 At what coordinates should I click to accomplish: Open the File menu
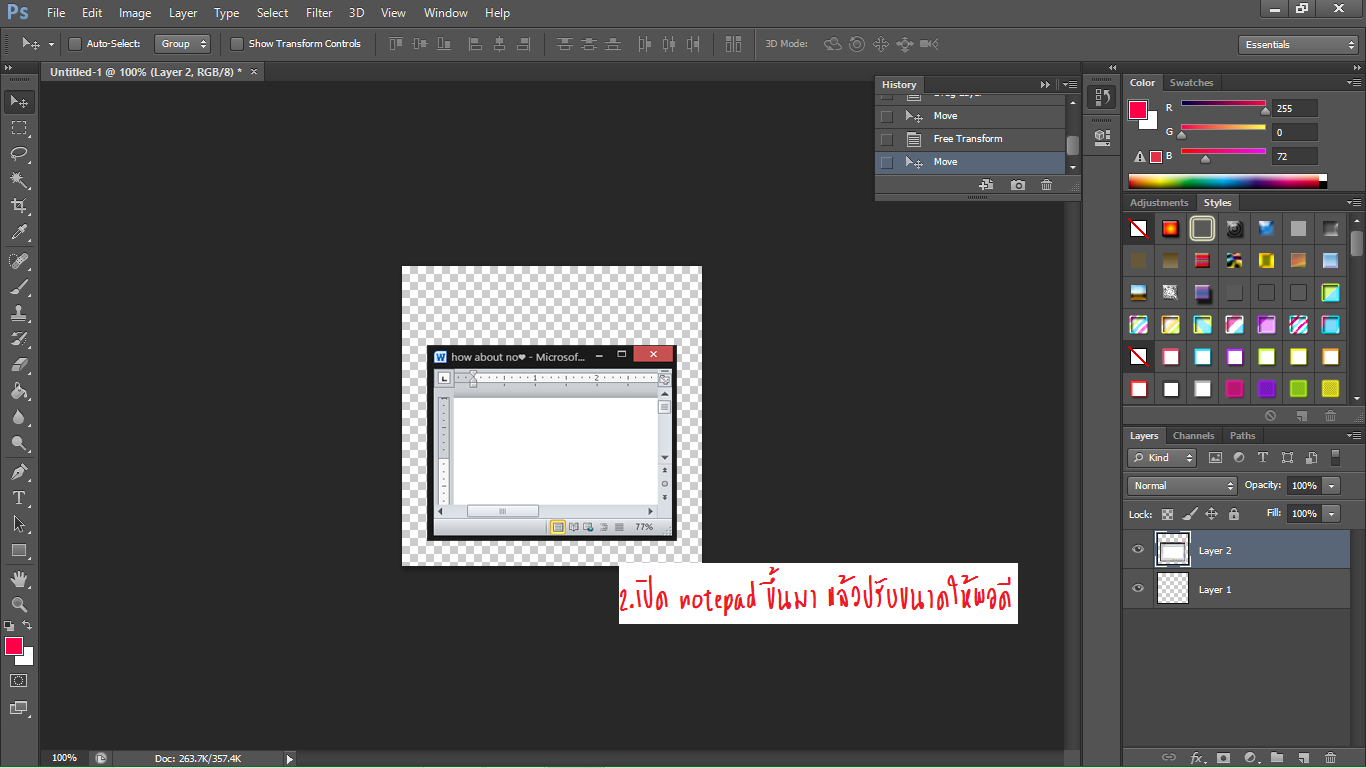click(x=56, y=13)
